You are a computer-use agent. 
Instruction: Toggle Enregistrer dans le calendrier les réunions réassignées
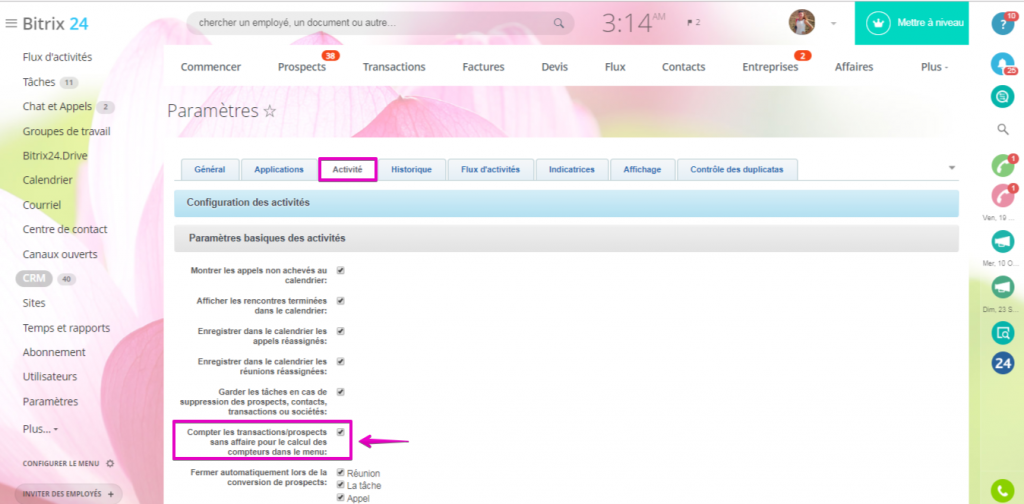pos(340,361)
